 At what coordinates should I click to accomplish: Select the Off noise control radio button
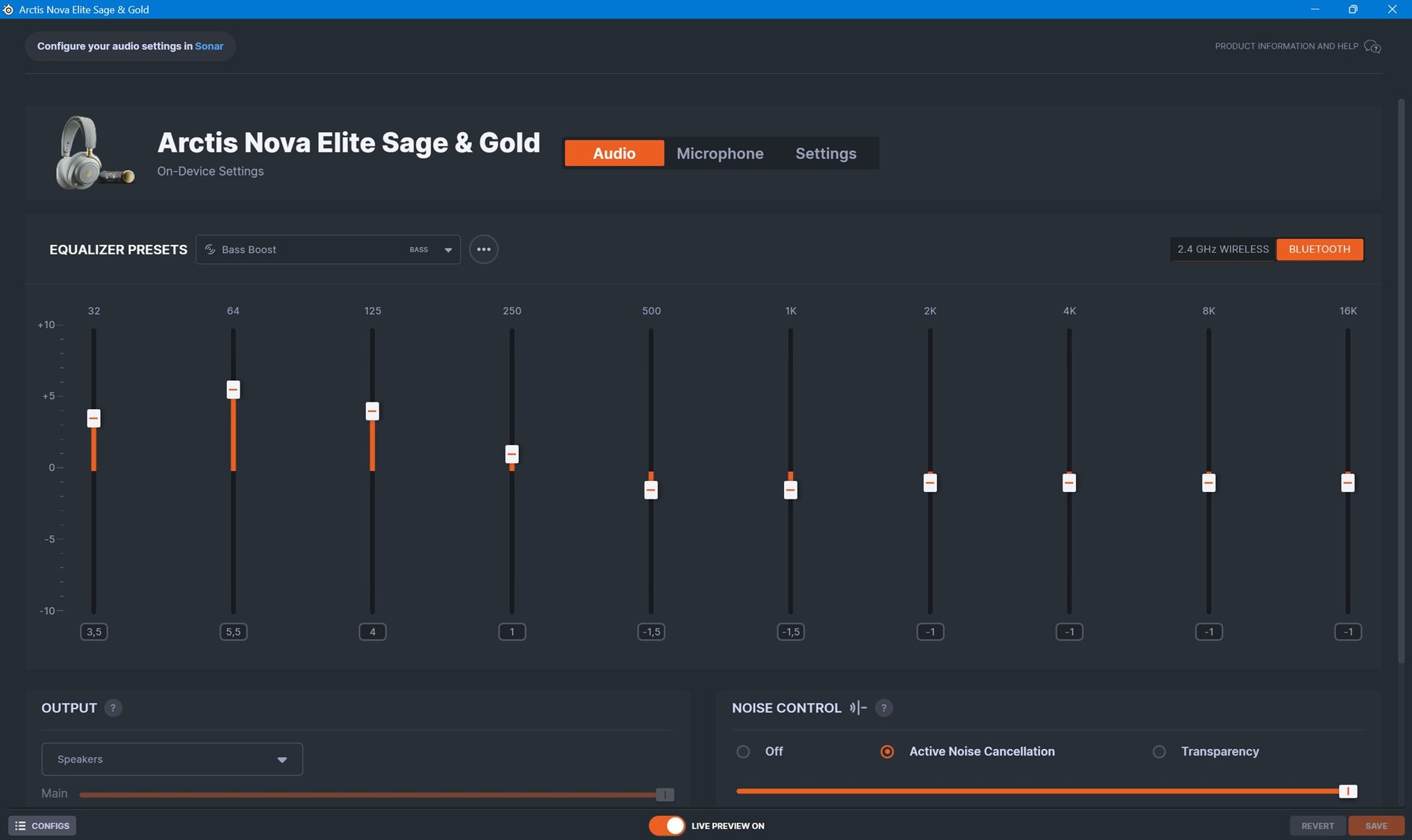(x=743, y=752)
